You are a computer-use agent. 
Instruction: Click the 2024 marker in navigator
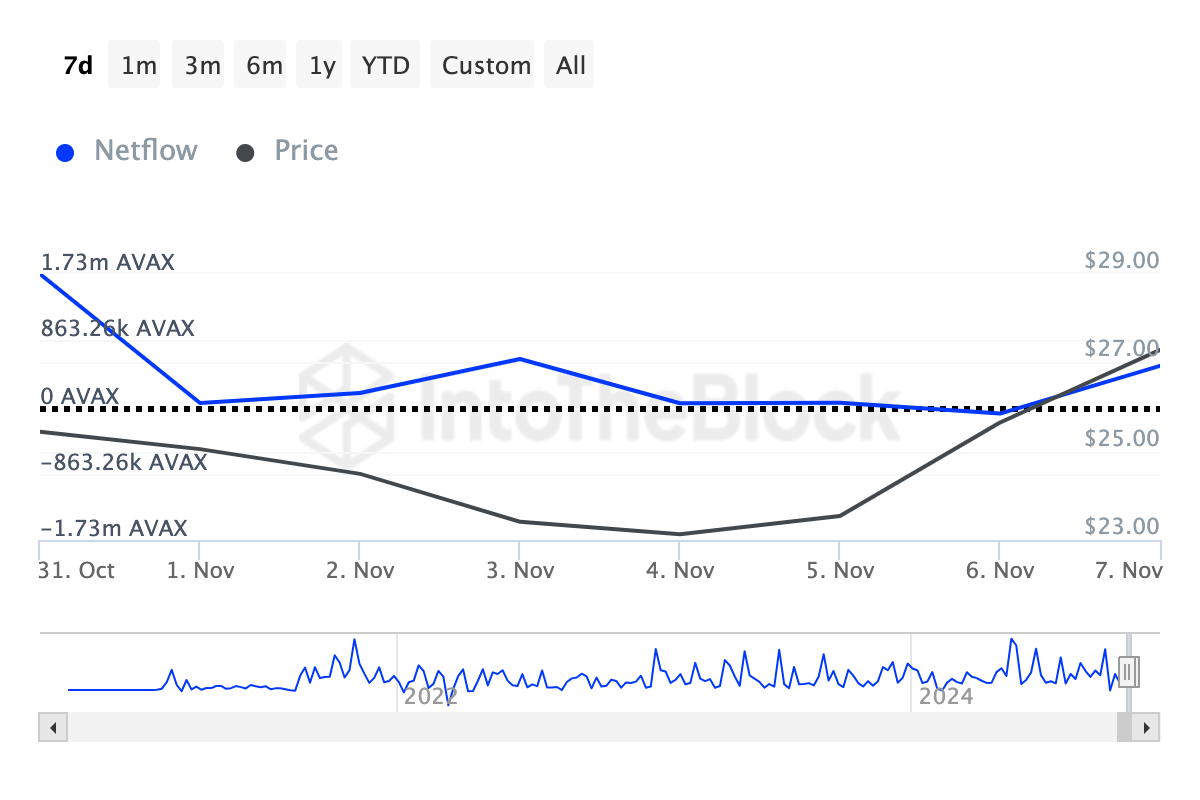point(946,696)
